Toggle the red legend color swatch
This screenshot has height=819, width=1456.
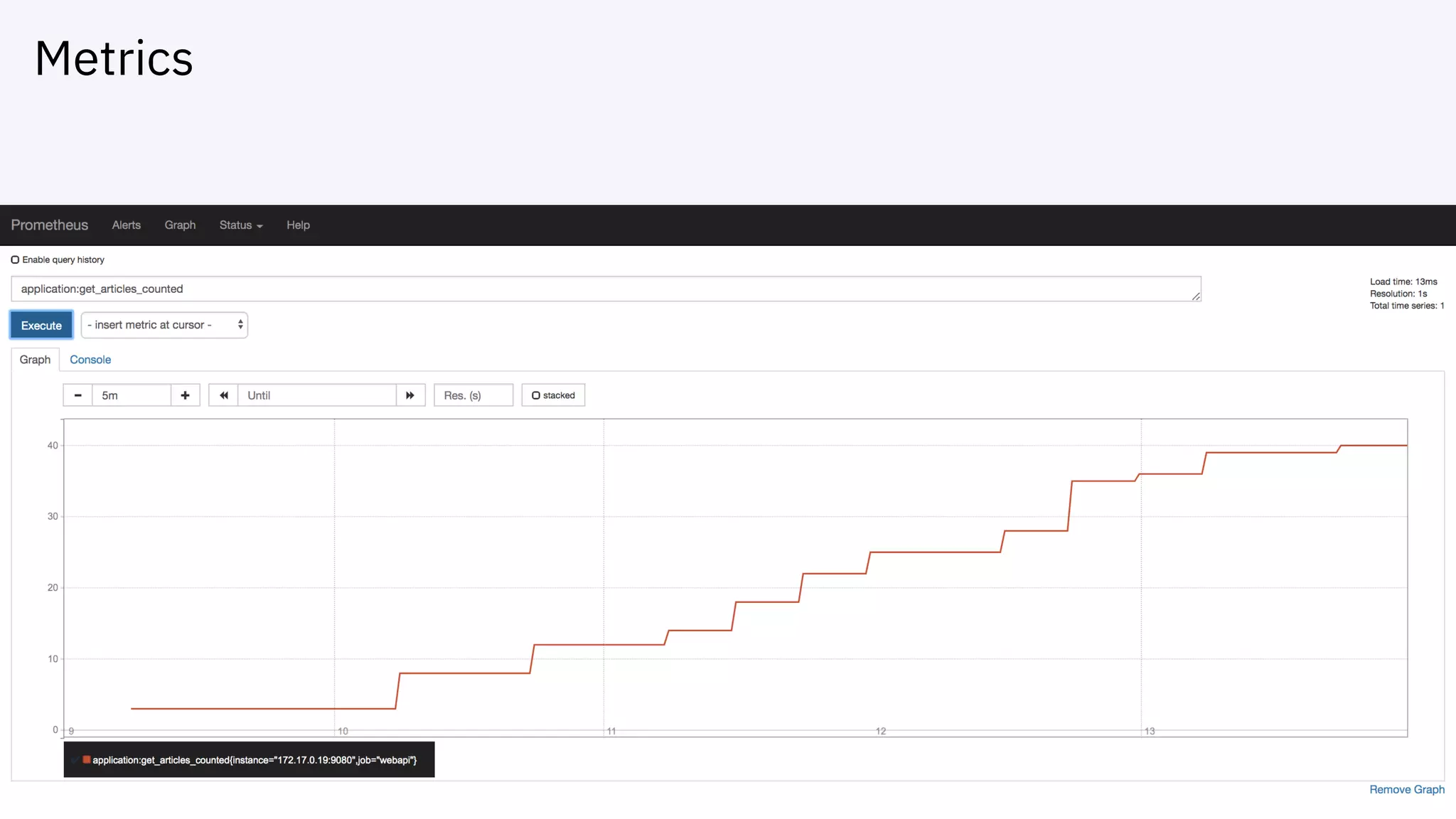tap(87, 760)
